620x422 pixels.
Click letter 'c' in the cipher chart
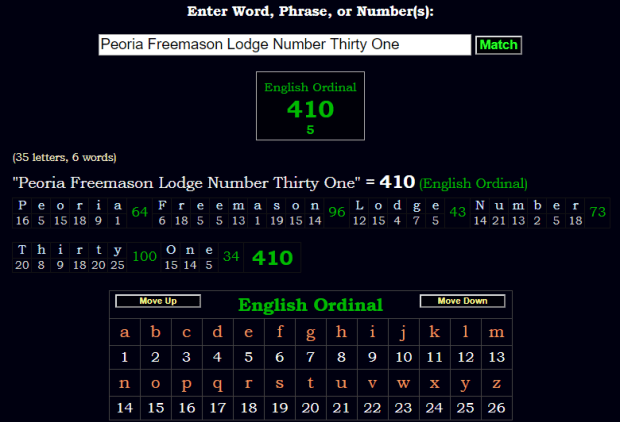pos(187,332)
